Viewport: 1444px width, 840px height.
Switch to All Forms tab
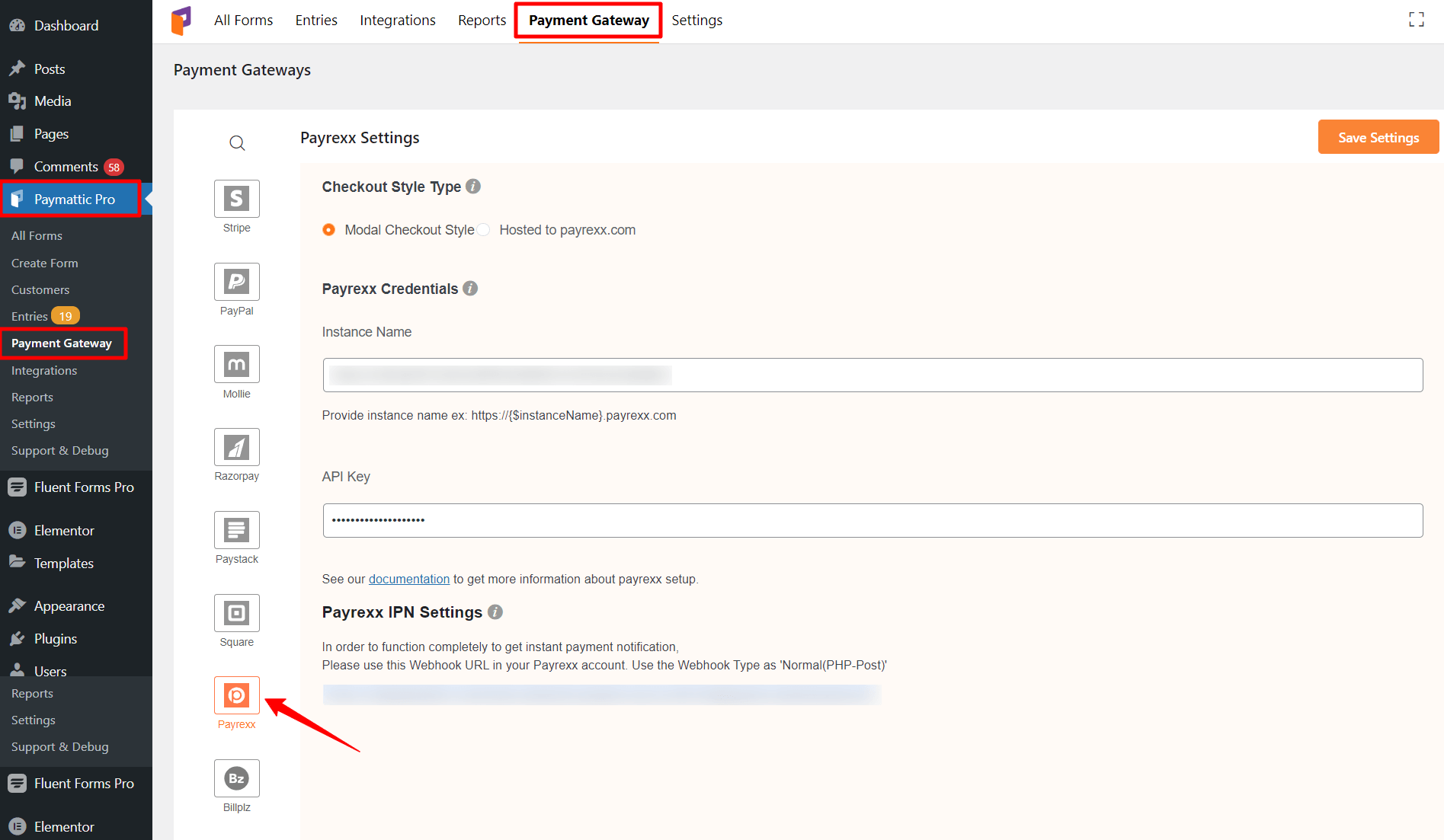click(x=243, y=21)
